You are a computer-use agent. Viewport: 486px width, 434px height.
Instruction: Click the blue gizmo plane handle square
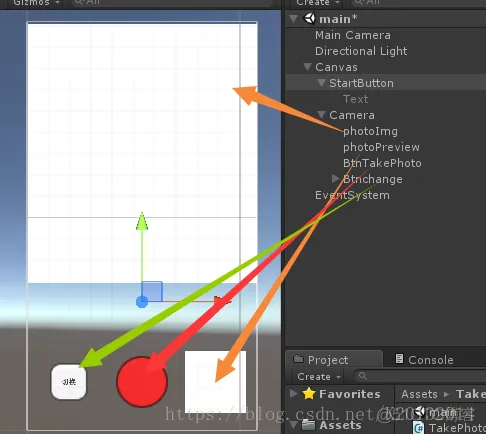pyautogui.click(x=152, y=291)
